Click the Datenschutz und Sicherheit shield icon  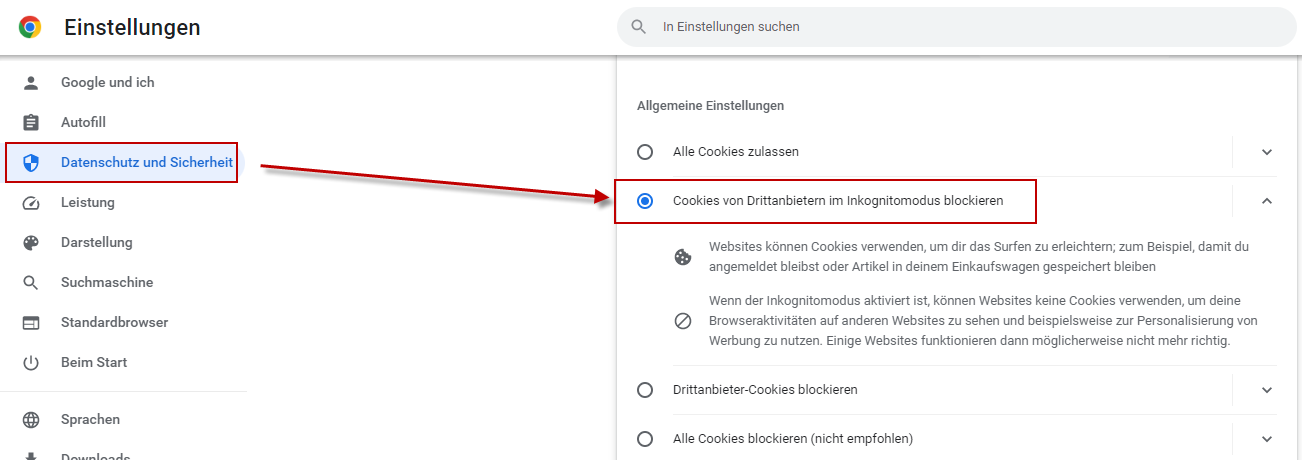click(31, 162)
